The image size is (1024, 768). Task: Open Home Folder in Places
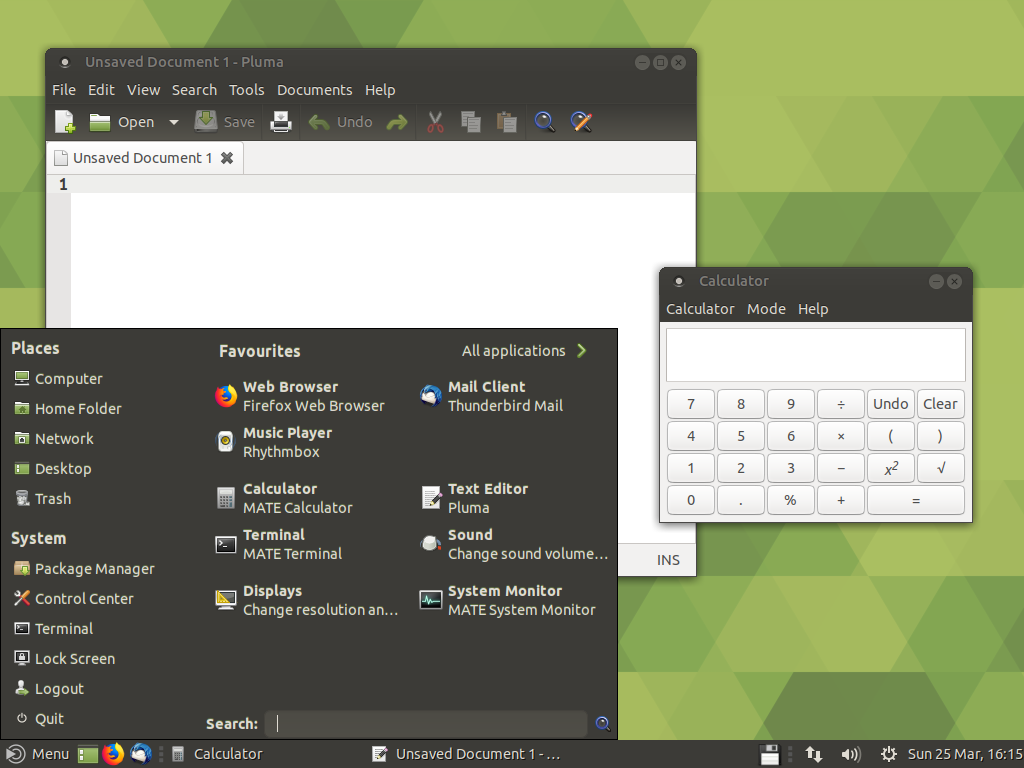click(68, 409)
